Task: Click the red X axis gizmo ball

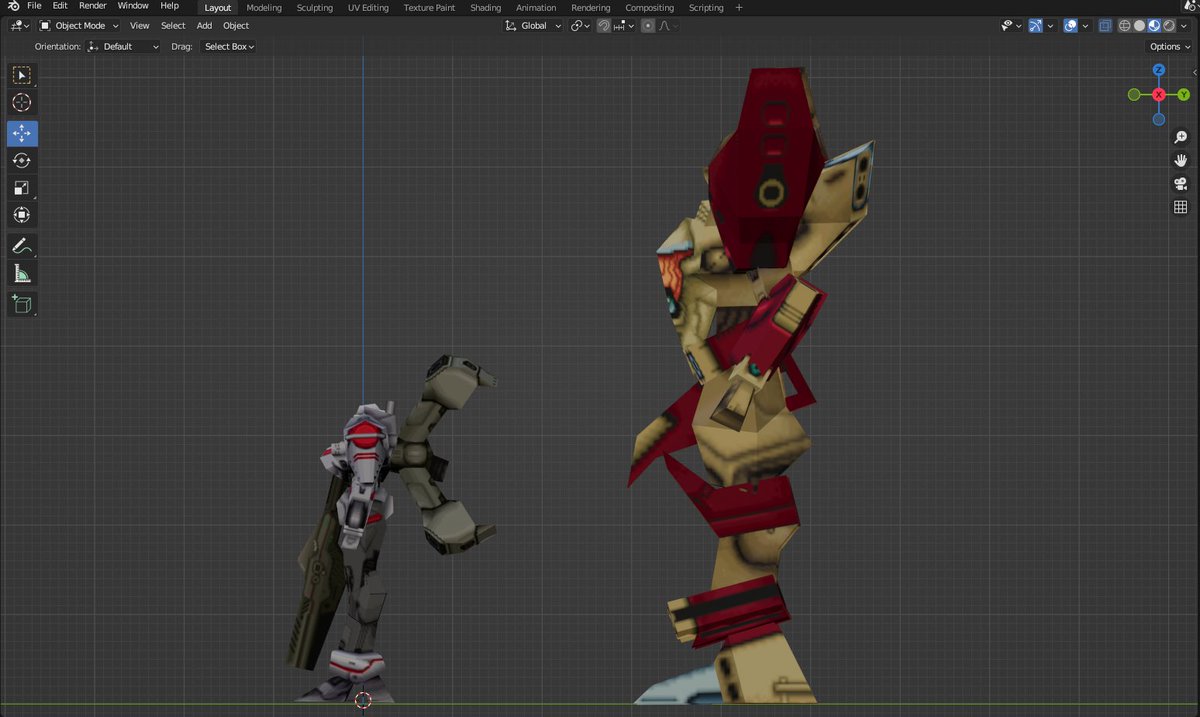Action: coord(1158,95)
